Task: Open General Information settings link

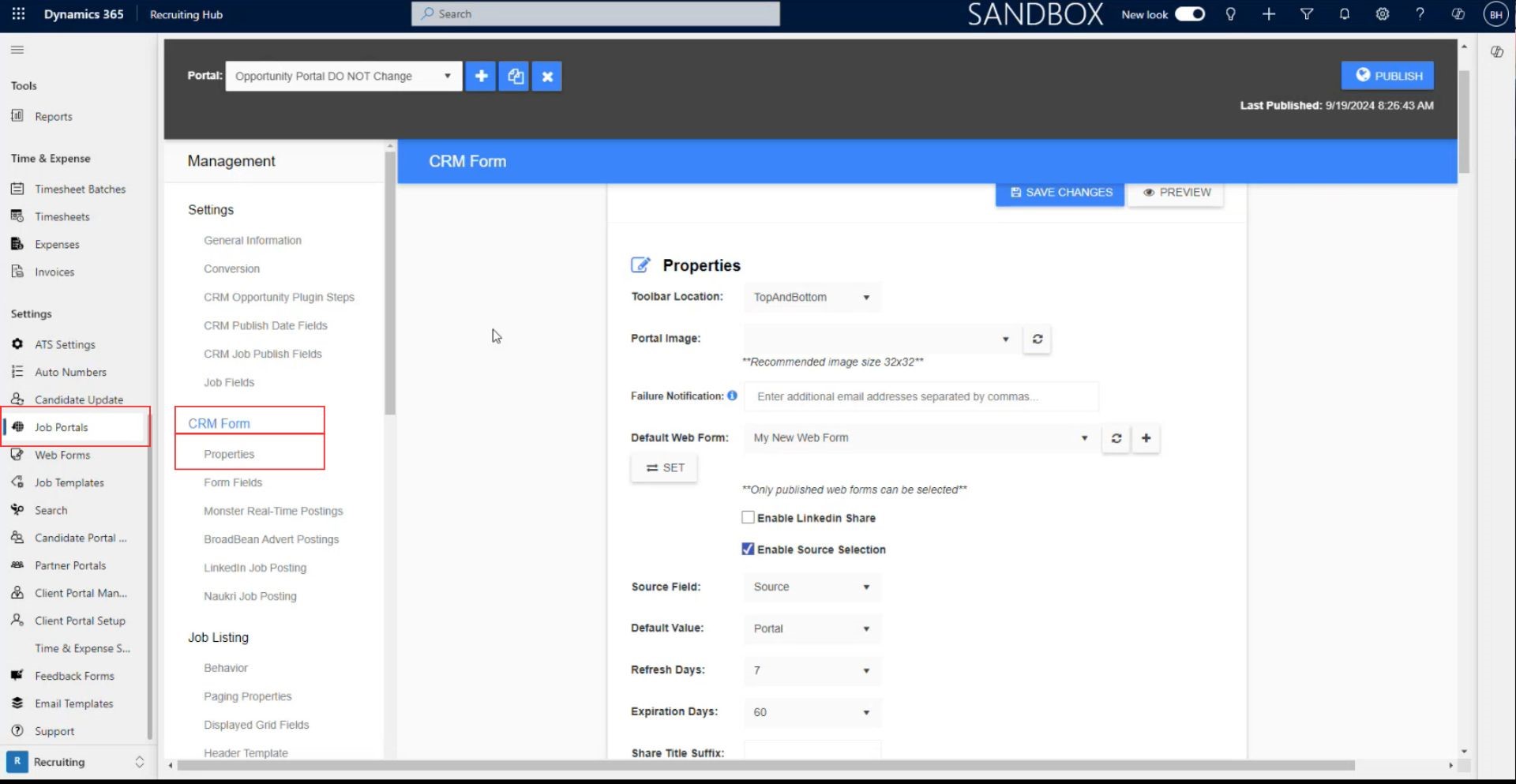Action: pos(253,241)
